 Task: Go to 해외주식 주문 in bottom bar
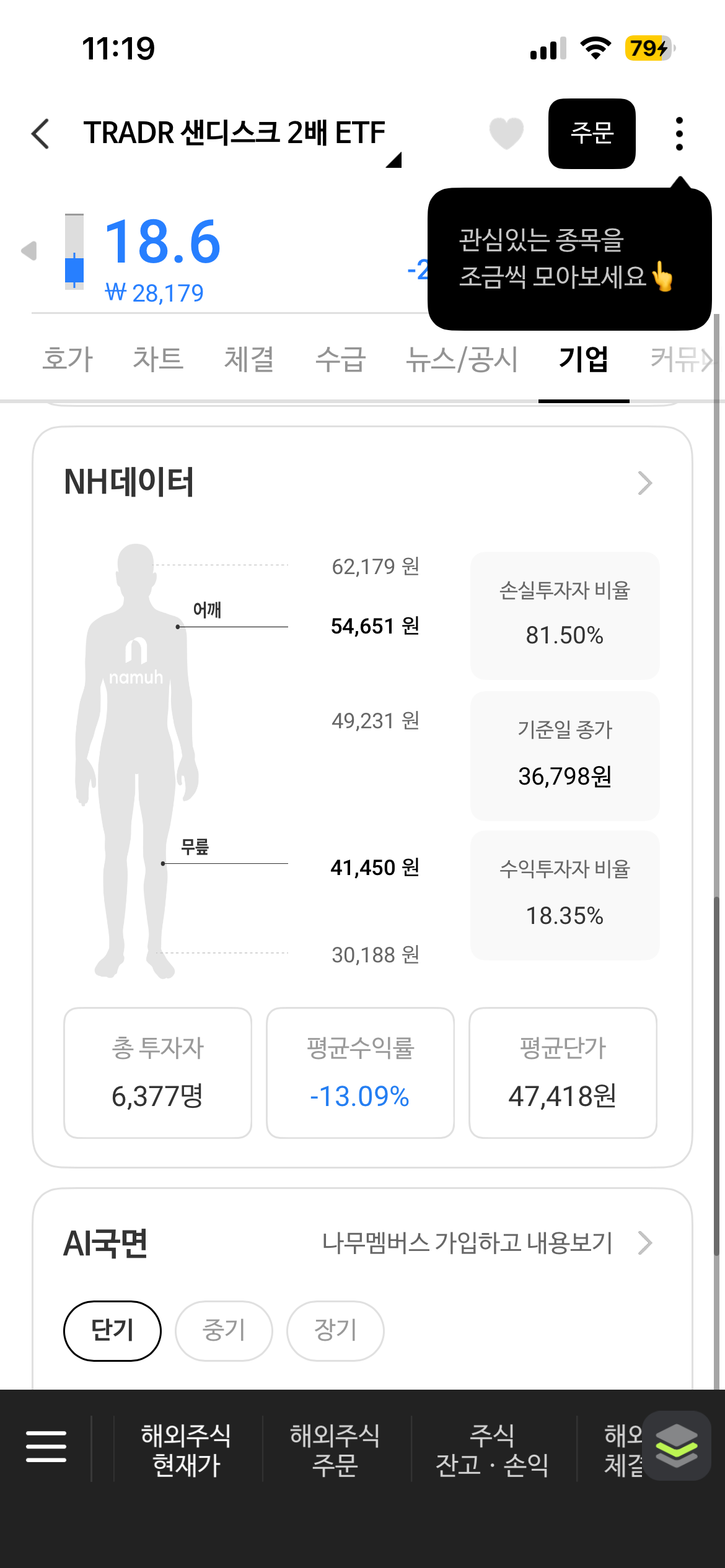[x=335, y=1450]
